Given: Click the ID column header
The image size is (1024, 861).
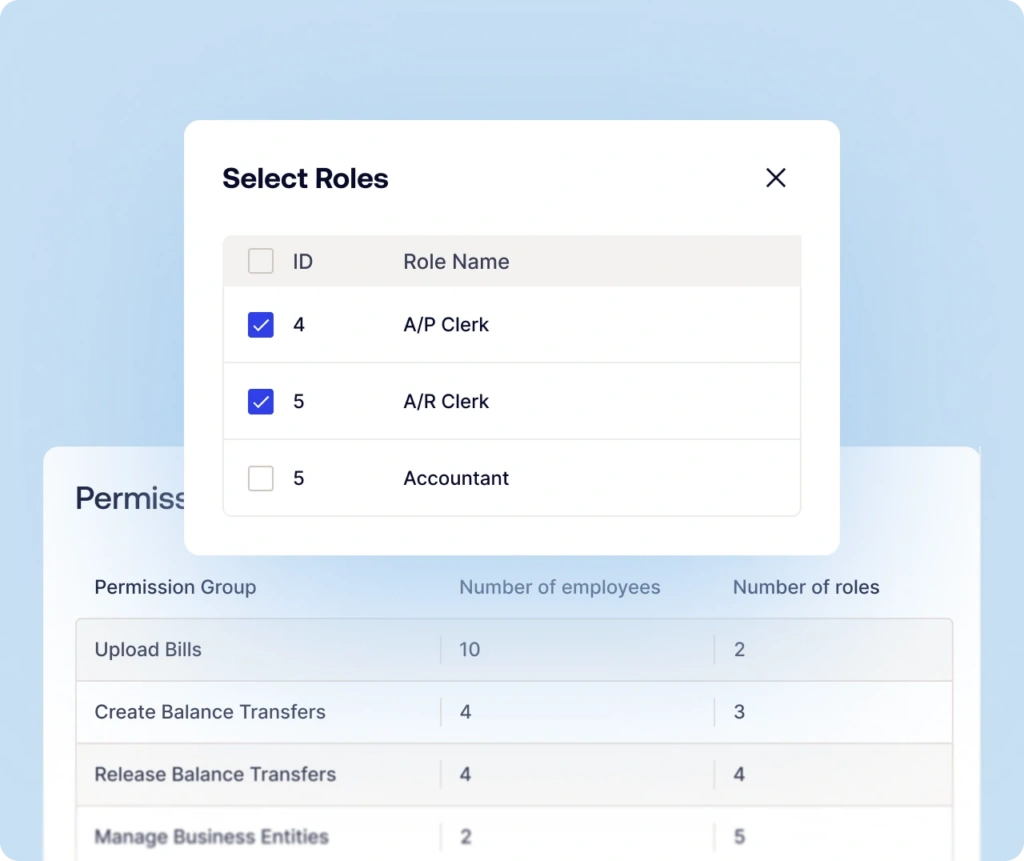Looking at the screenshot, I should click(x=303, y=262).
